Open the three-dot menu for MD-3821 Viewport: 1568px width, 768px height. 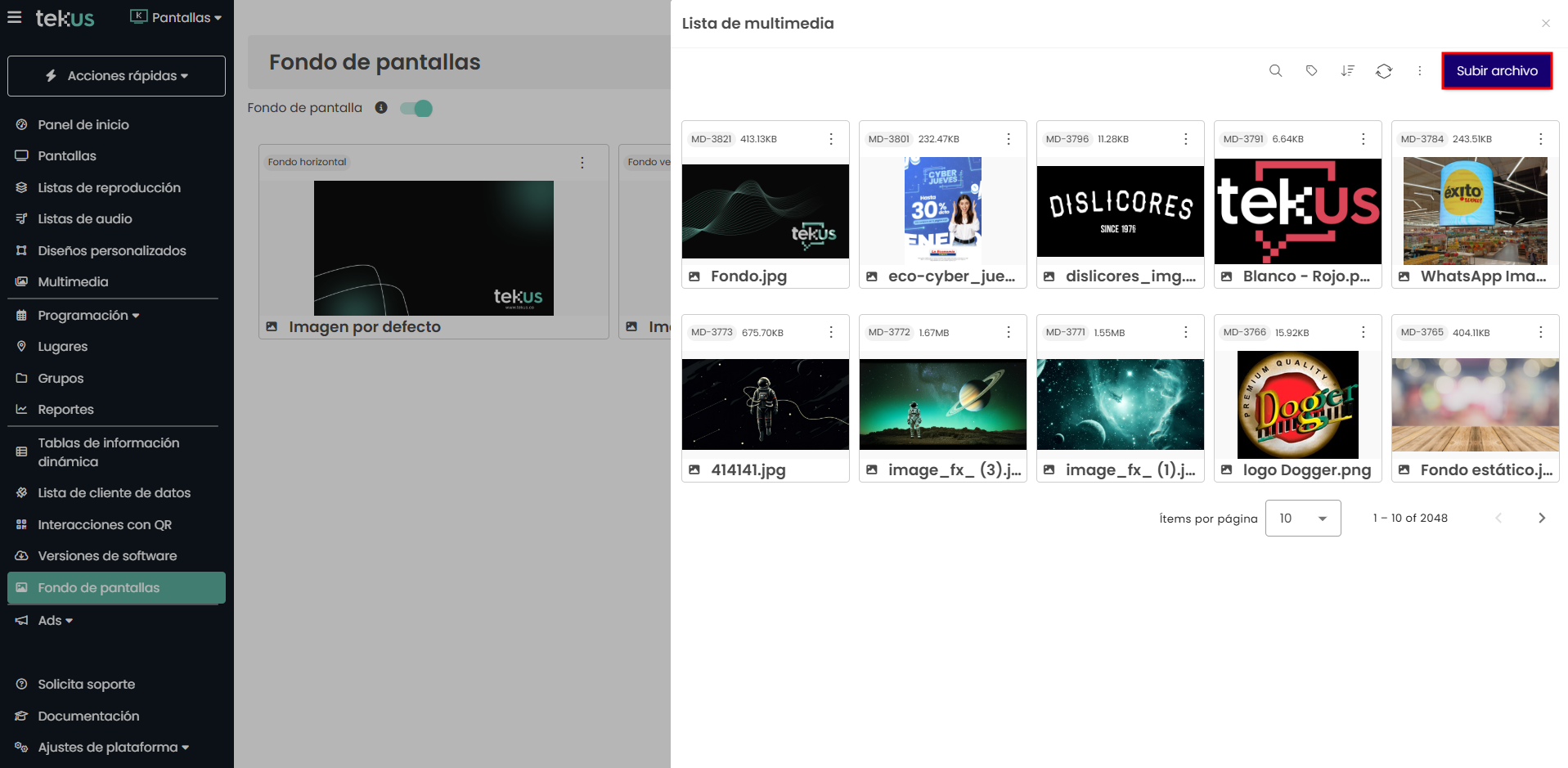(x=831, y=139)
